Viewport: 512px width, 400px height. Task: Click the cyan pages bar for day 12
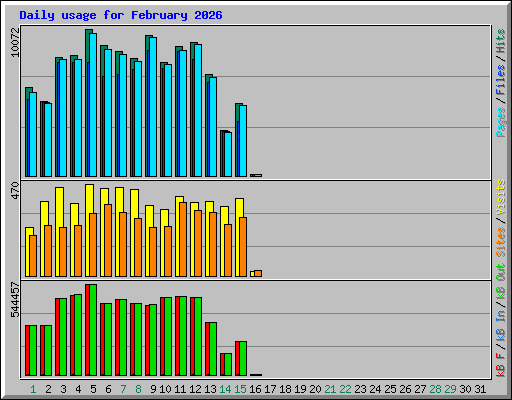click(x=198, y=110)
